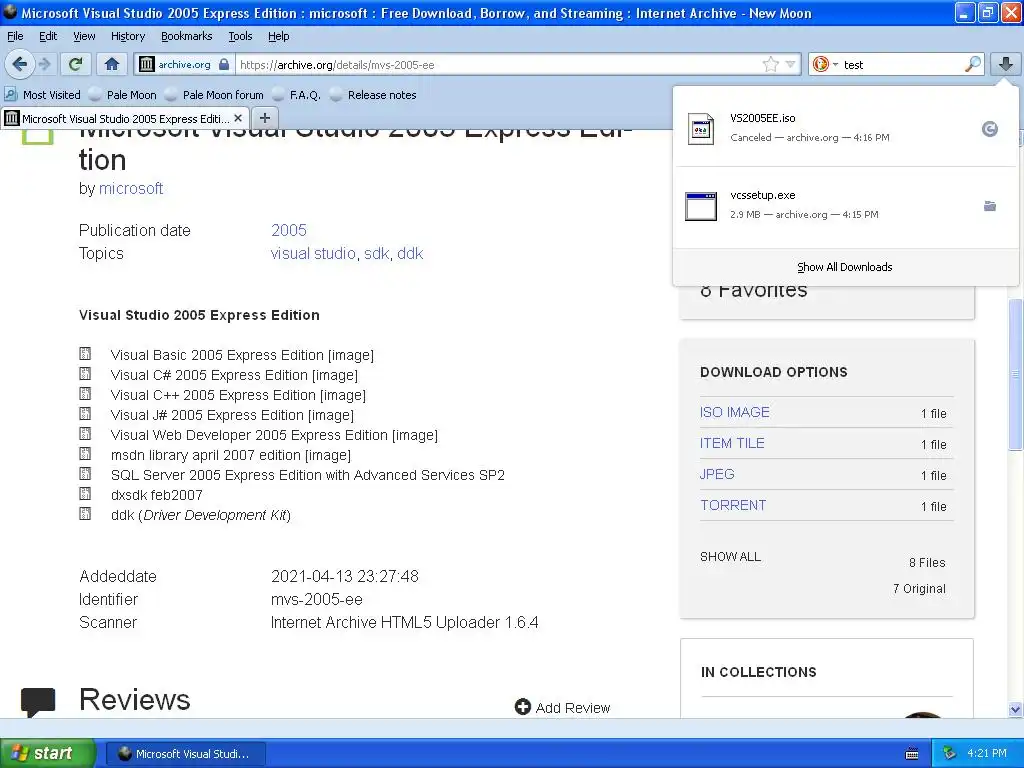Click icon beside Visual C++ 2005 Express Edition
This screenshot has height=768, width=1024.
click(x=85, y=393)
